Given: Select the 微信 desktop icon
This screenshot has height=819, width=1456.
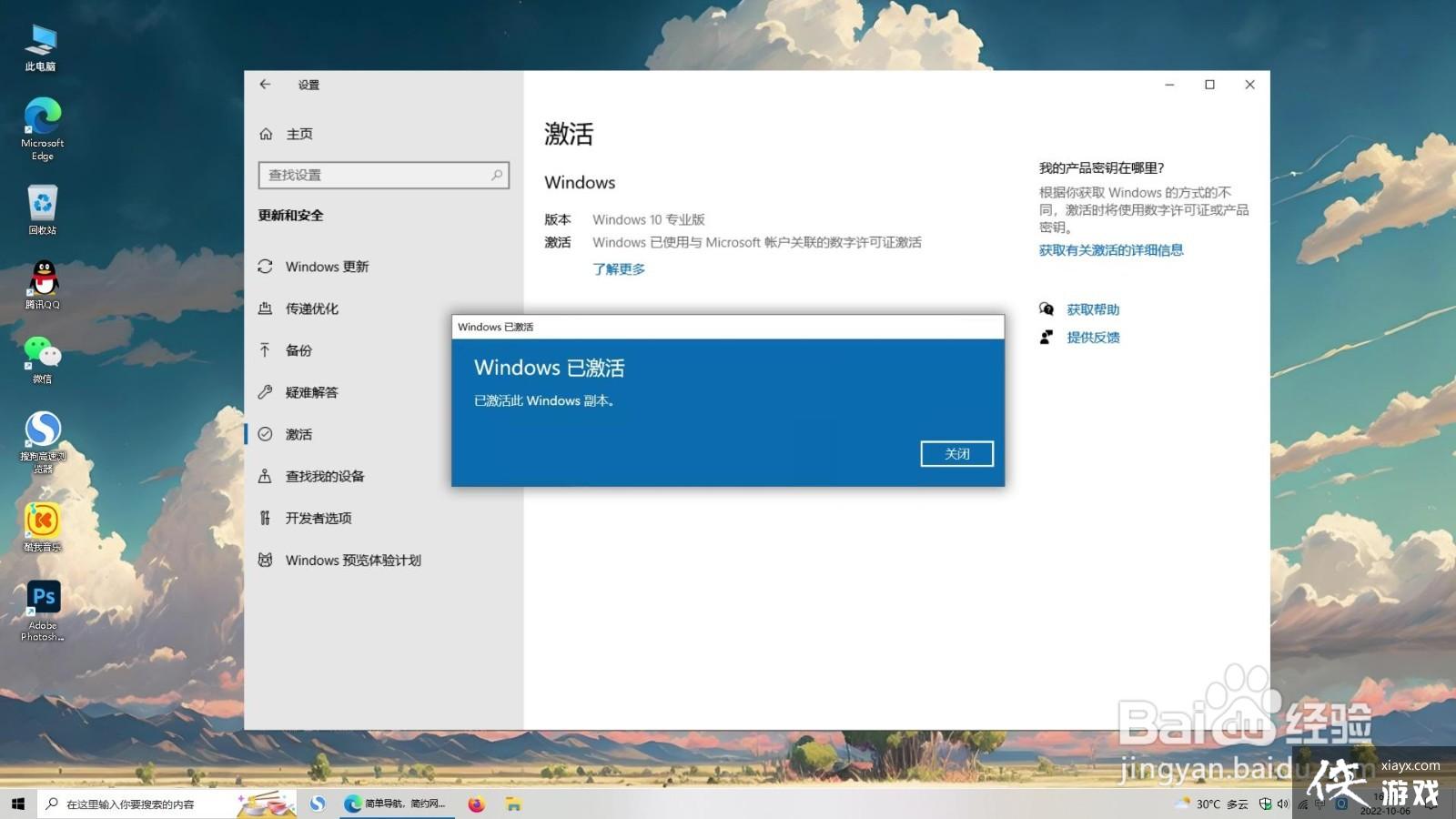Looking at the screenshot, I should pyautogui.click(x=42, y=359).
